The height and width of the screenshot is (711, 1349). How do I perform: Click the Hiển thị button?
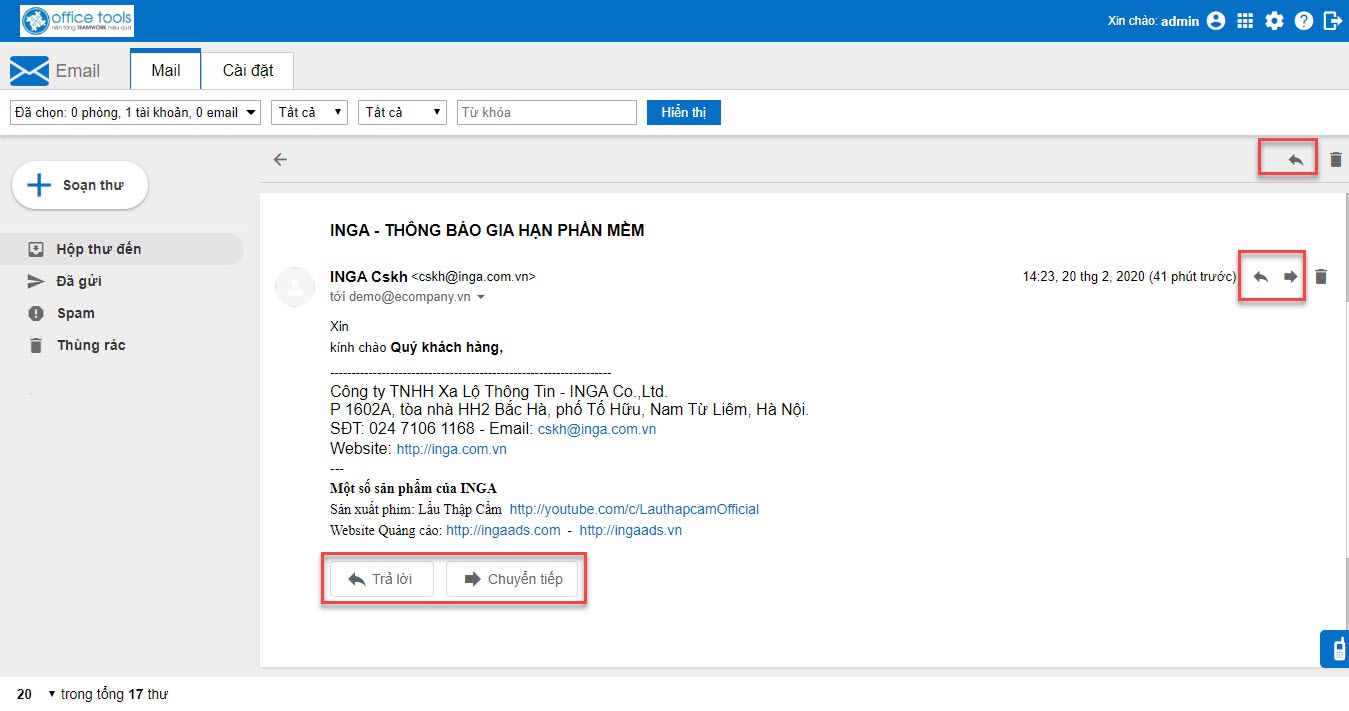[x=684, y=113]
